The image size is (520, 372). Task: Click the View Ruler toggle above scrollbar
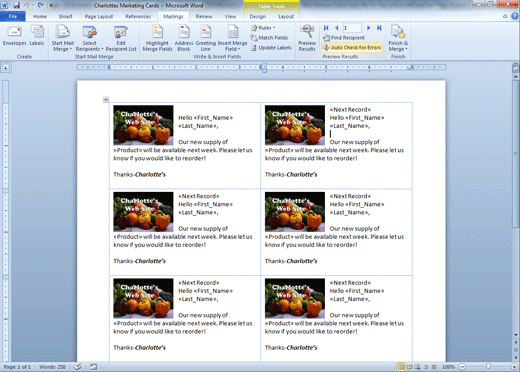[x=516, y=68]
